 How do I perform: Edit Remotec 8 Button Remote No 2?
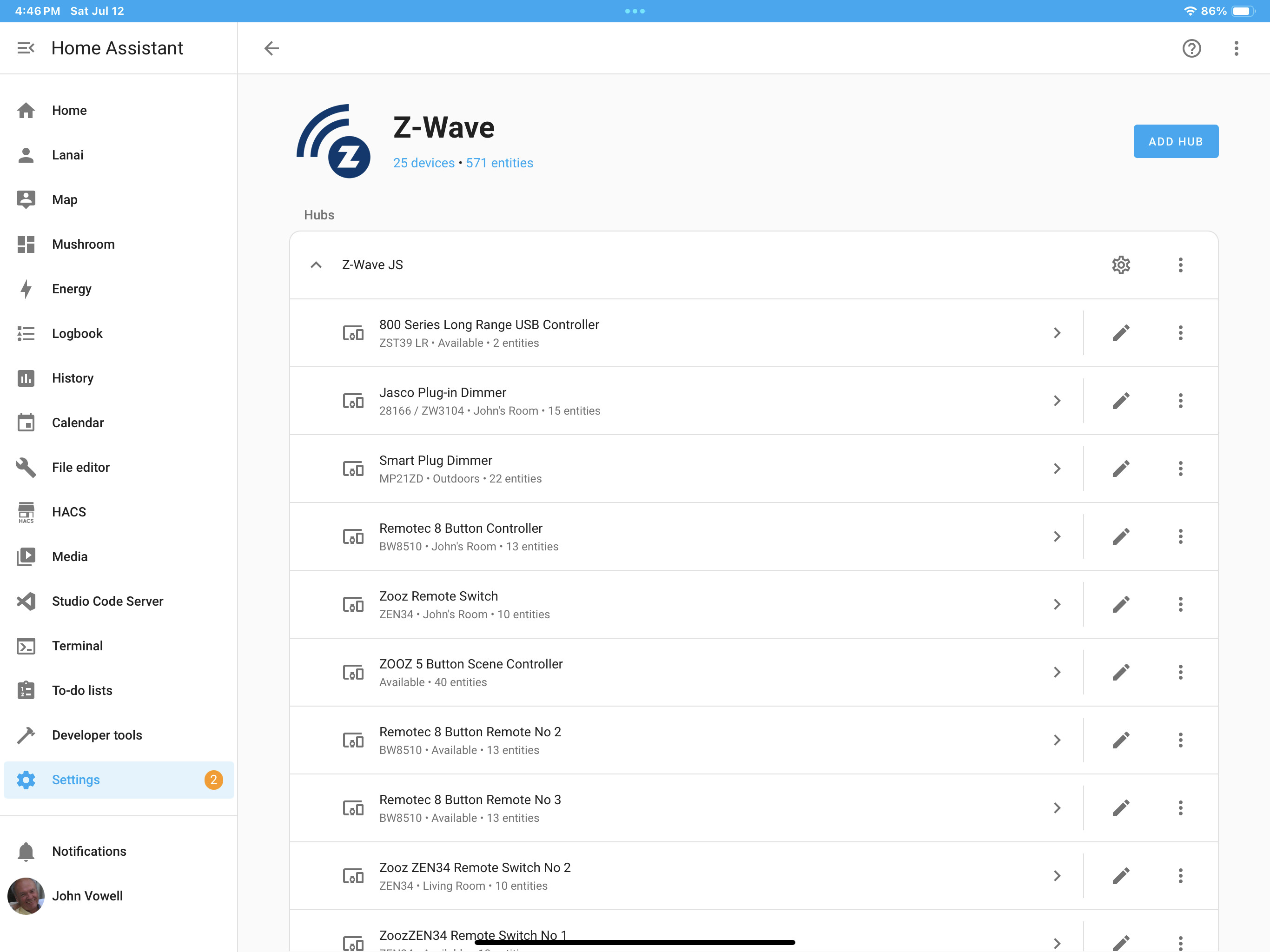pos(1121,740)
